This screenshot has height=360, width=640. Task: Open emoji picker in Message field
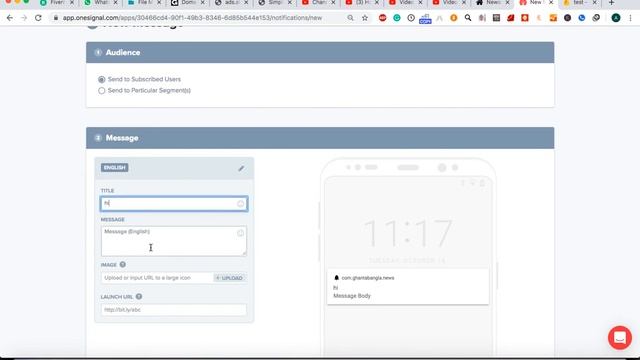coord(240,233)
